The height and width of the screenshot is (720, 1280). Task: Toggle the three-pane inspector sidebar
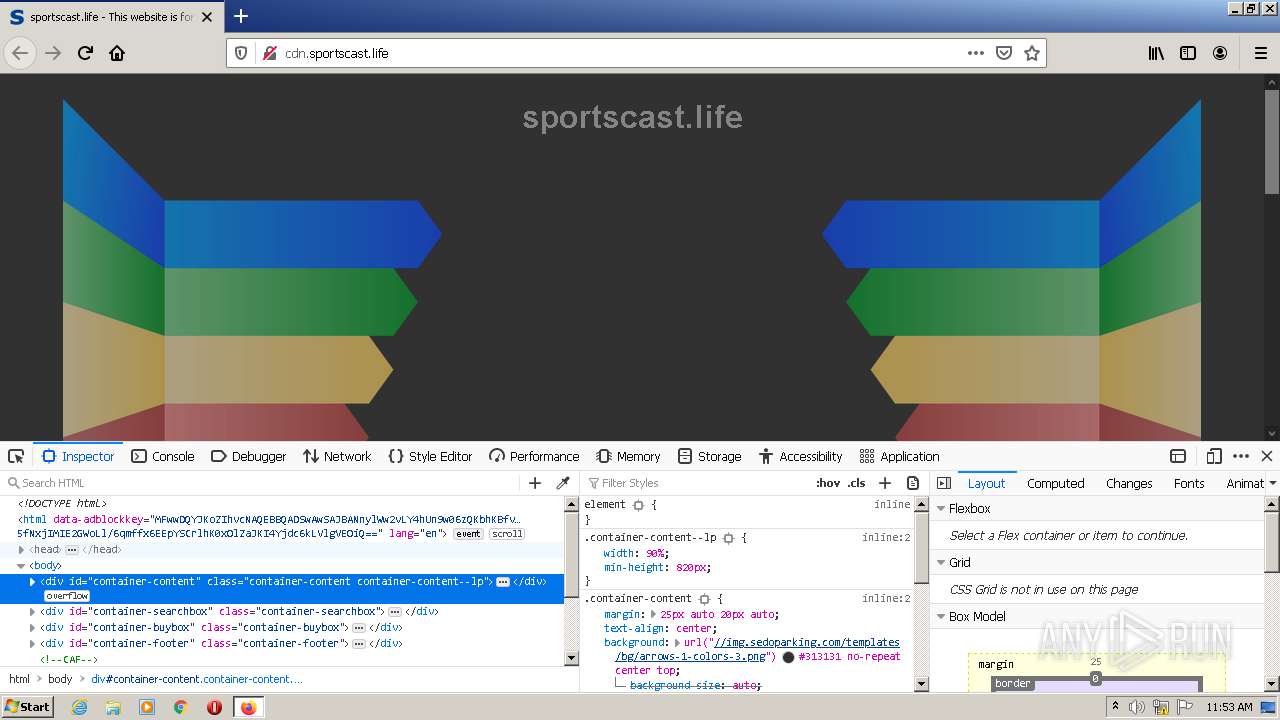(x=944, y=483)
